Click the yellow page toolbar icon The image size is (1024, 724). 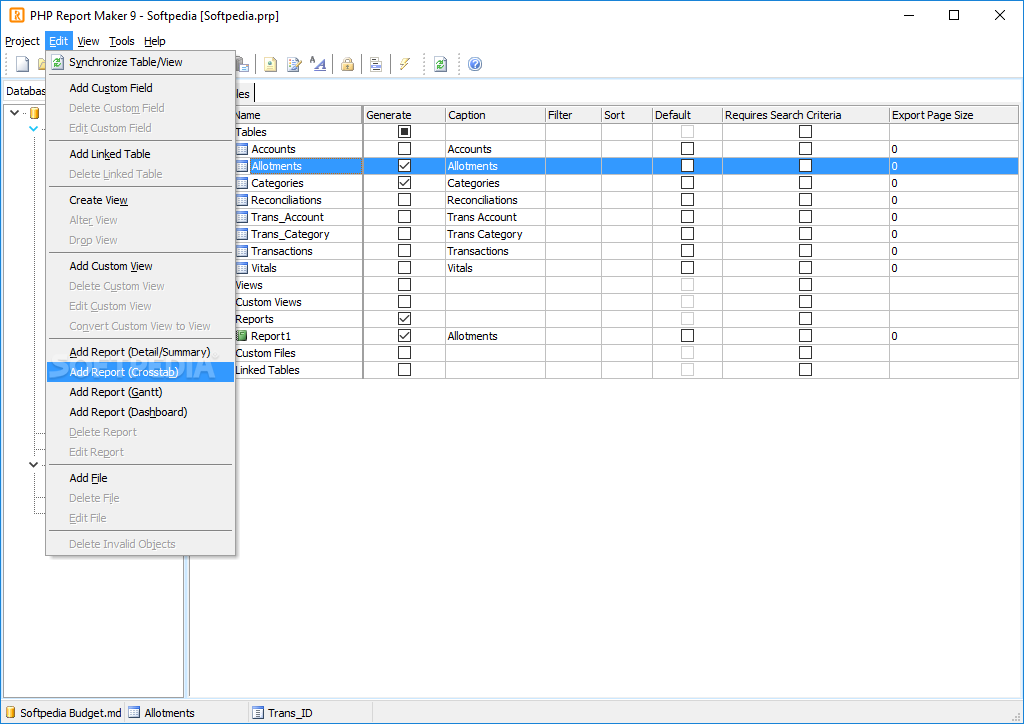point(270,64)
